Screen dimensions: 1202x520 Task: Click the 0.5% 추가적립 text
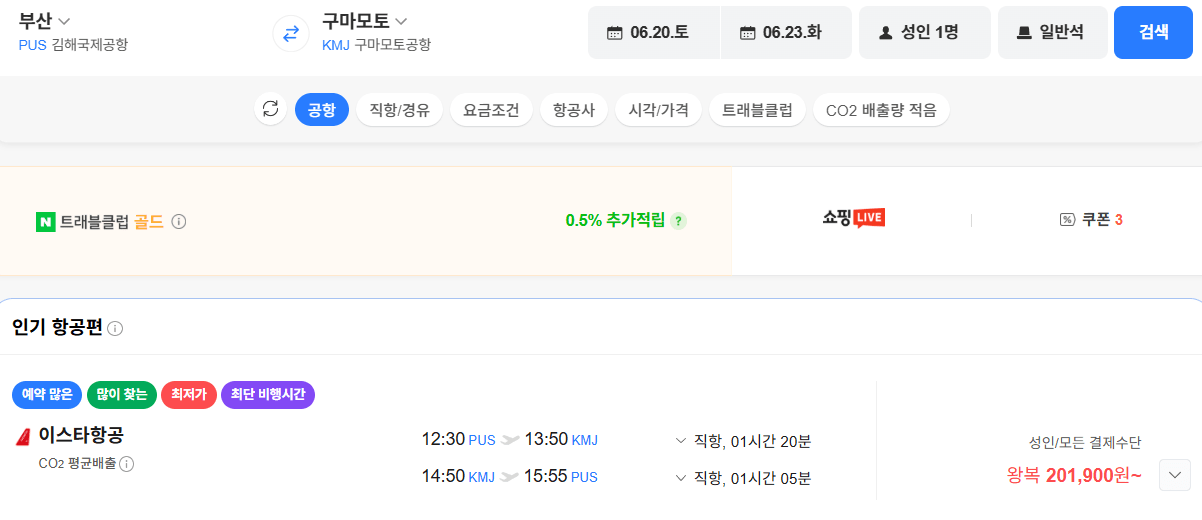(615, 220)
